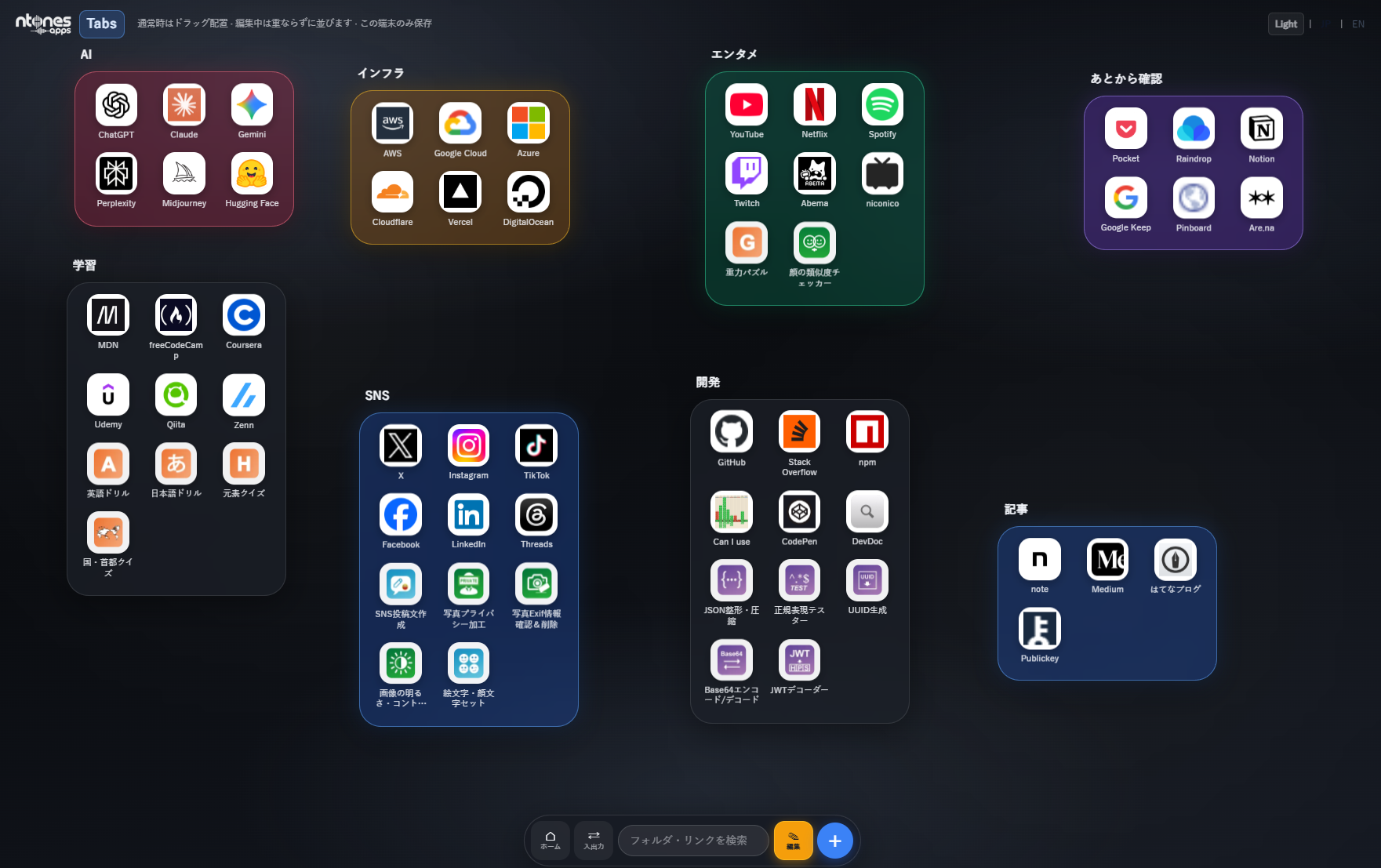Image resolution: width=1381 pixels, height=868 pixels.
Task: Open the 入出力 import/export button
Action: coord(594,841)
